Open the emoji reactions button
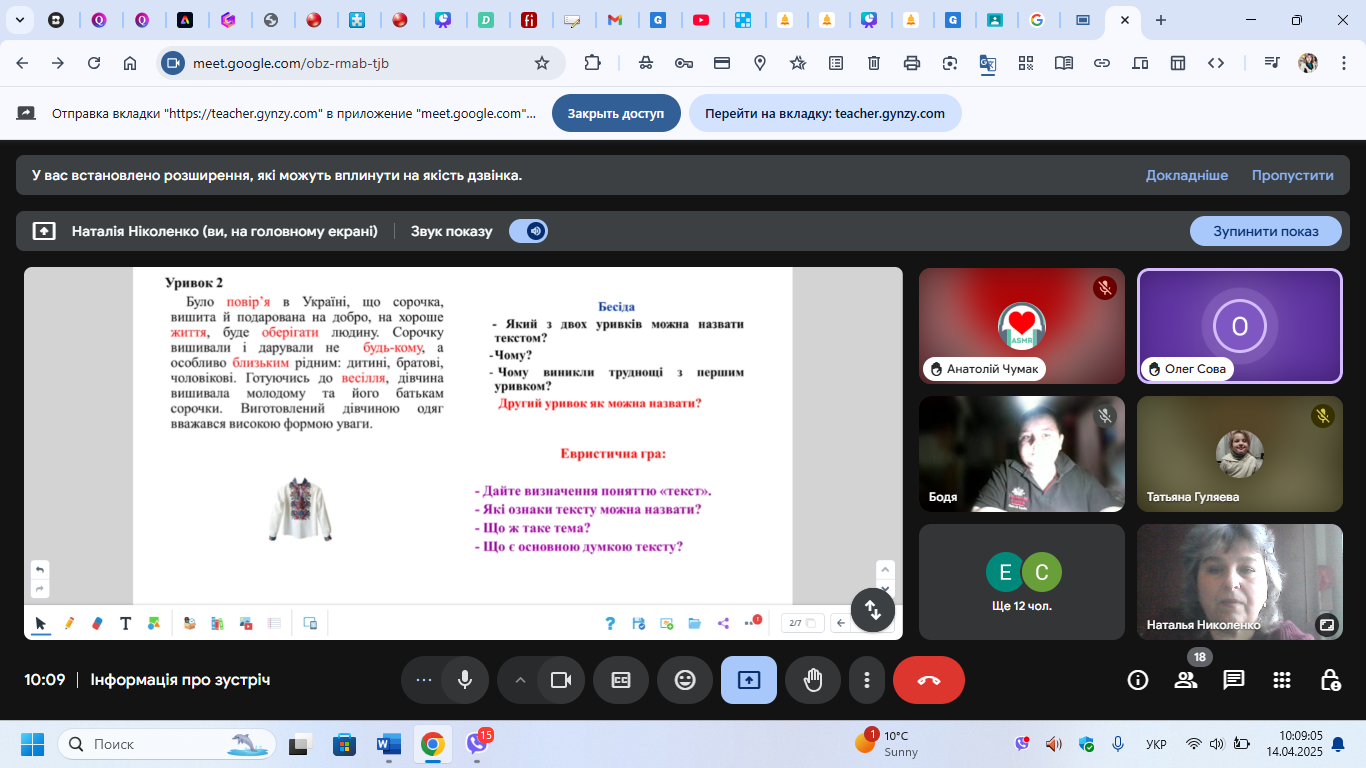The height and width of the screenshot is (768, 1366). (x=685, y=680)
